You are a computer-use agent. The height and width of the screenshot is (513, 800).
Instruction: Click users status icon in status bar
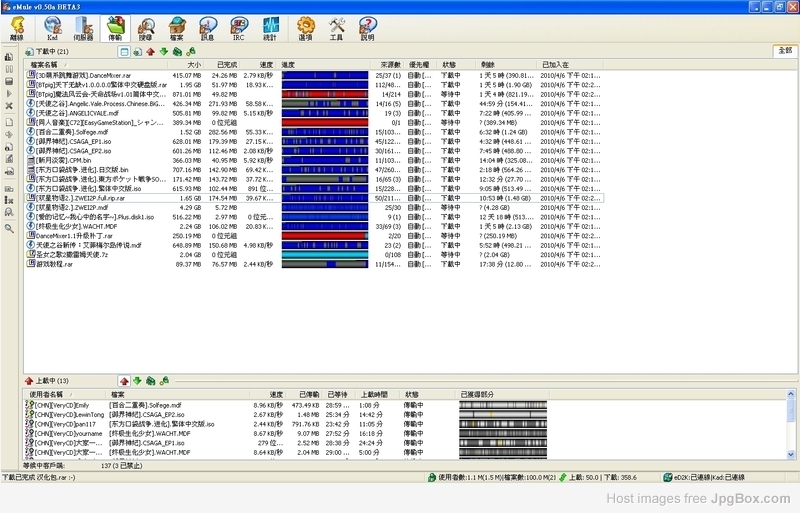point(432,477)
